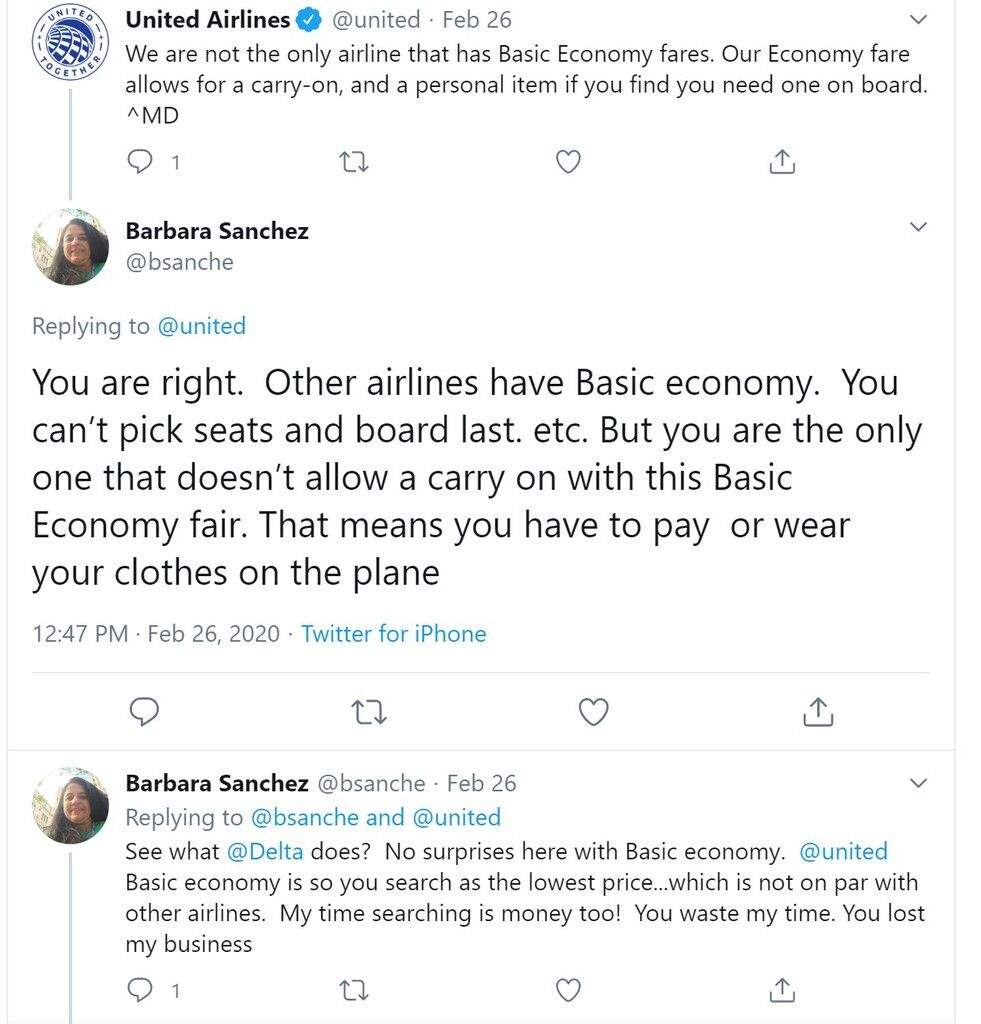Reply to Barbara's tweet mentioning Delta
Screen dimensions: 981x1024
[139, 990]
